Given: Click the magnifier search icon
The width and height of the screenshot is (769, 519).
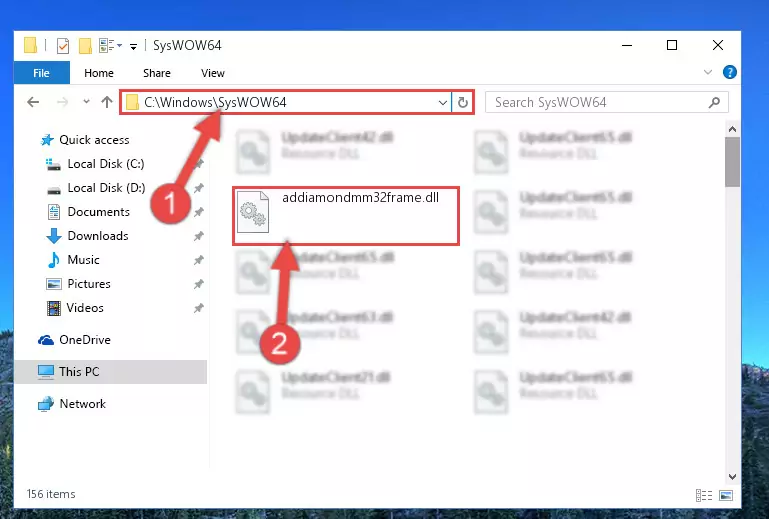Looking at the screenshot, I should click(715, 102).
